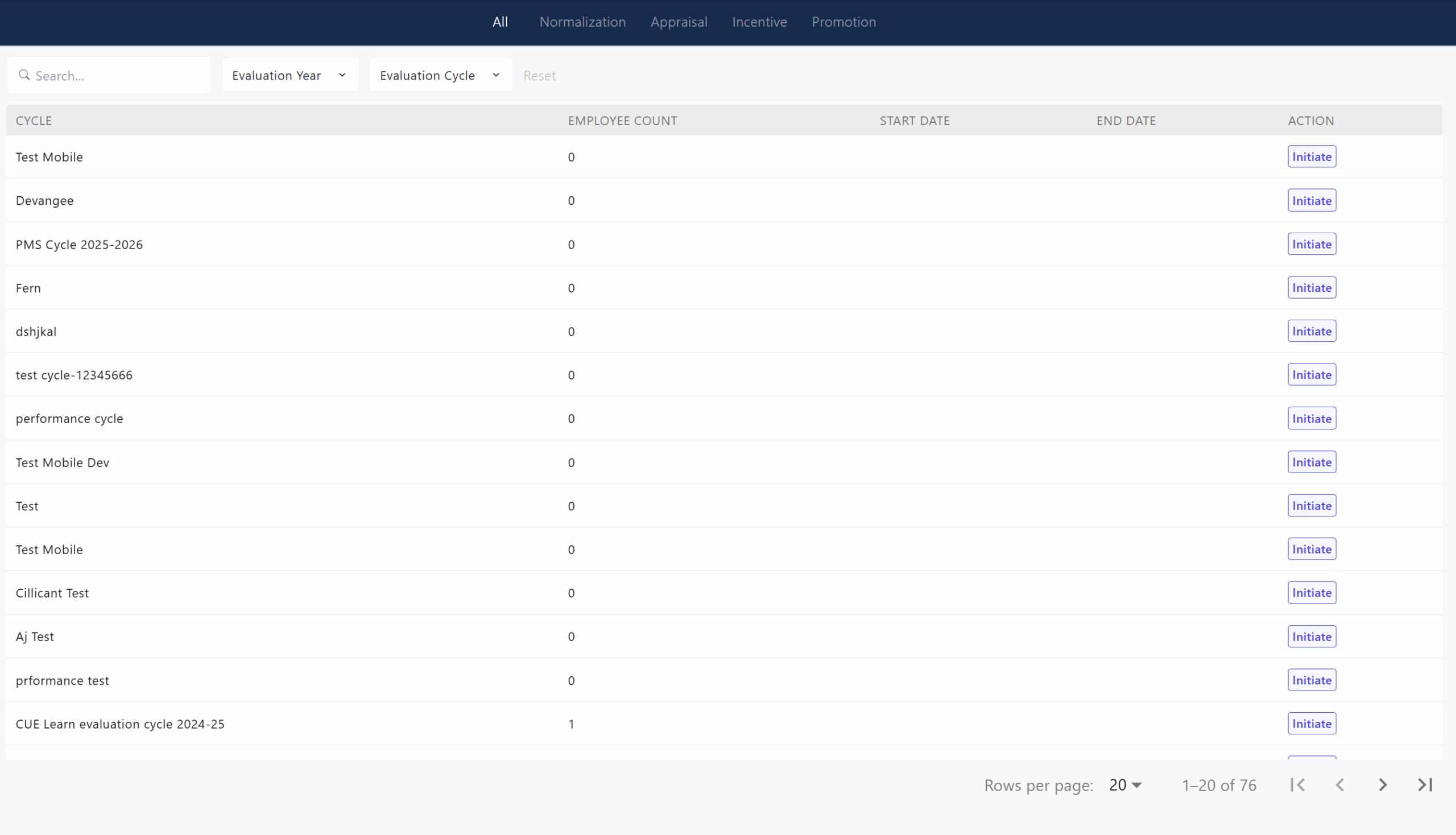Viewport: 1456px width, 835px height.
Task: Click the CYCLE column header
Action: tap(34, 121)
